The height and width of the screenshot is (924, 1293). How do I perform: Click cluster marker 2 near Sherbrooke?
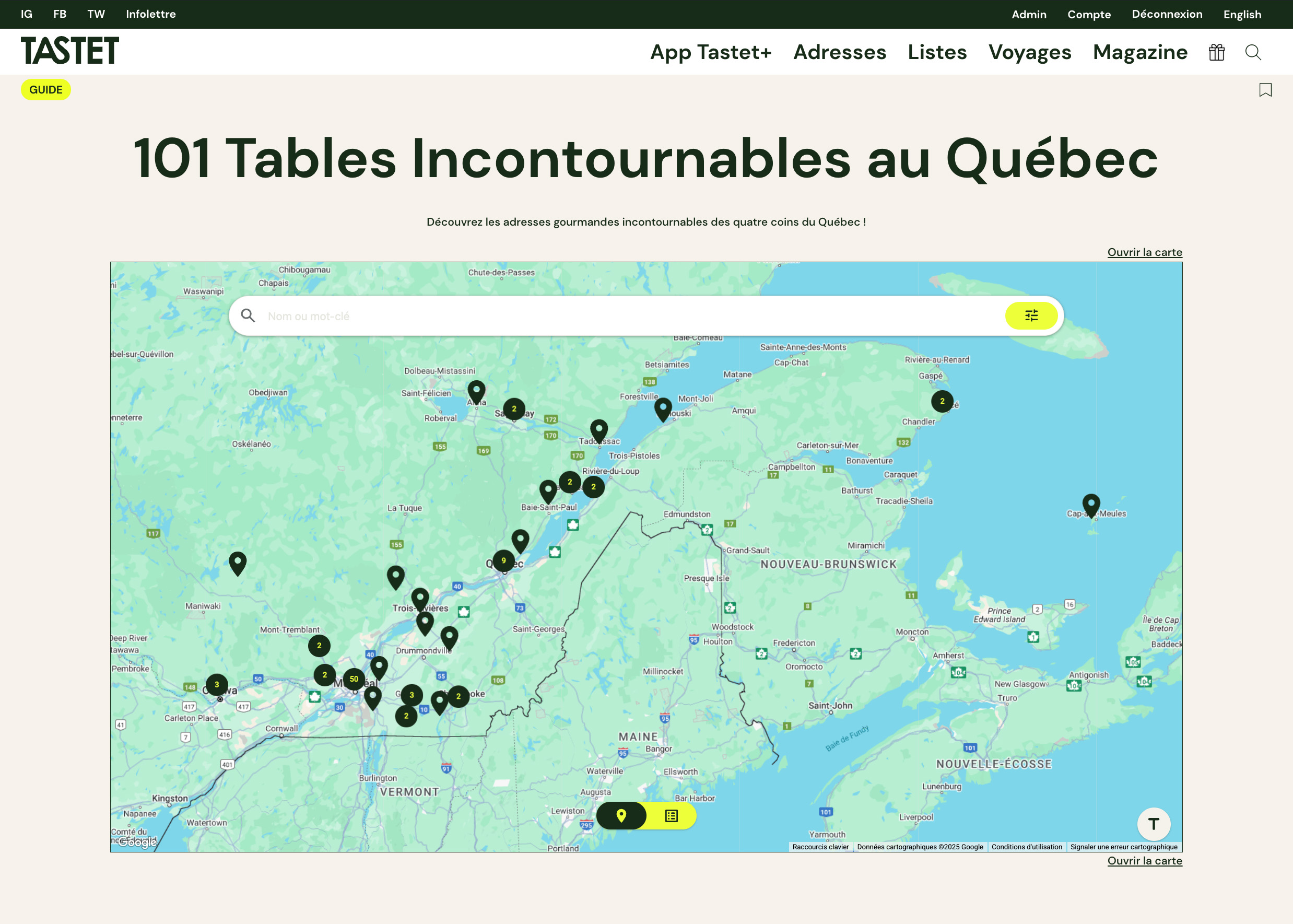click(458, 696)
